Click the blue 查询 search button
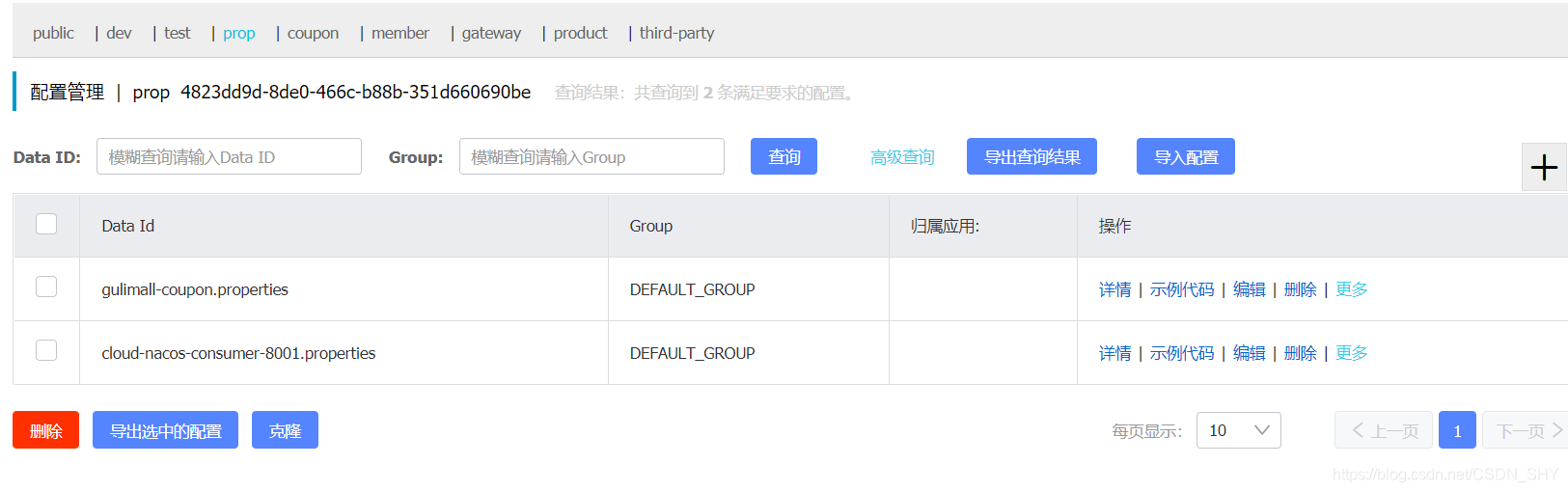 click(784, 156)
